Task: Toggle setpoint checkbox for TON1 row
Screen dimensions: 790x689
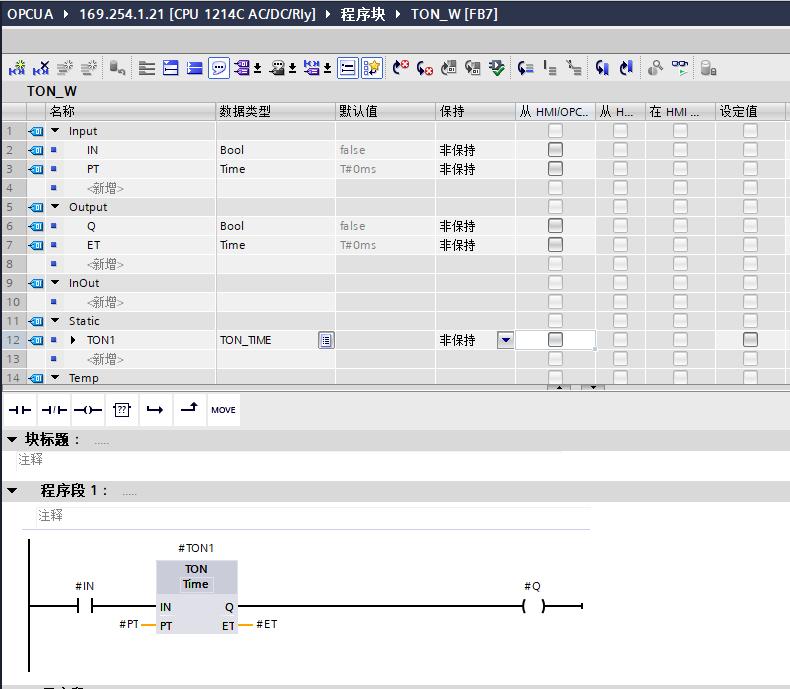Action: 750,340
